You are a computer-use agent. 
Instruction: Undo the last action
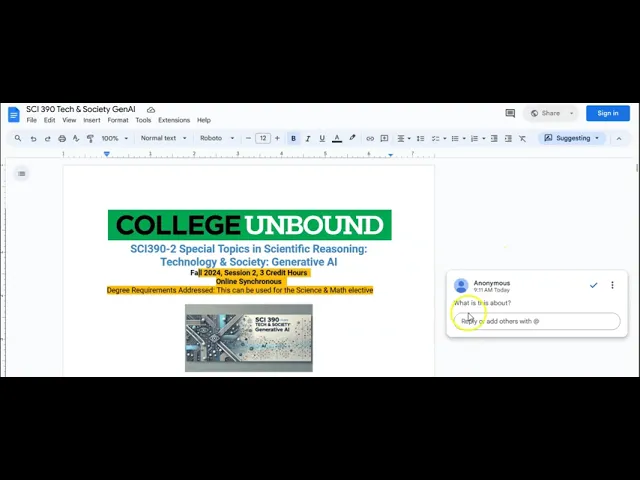coord(33,139)
